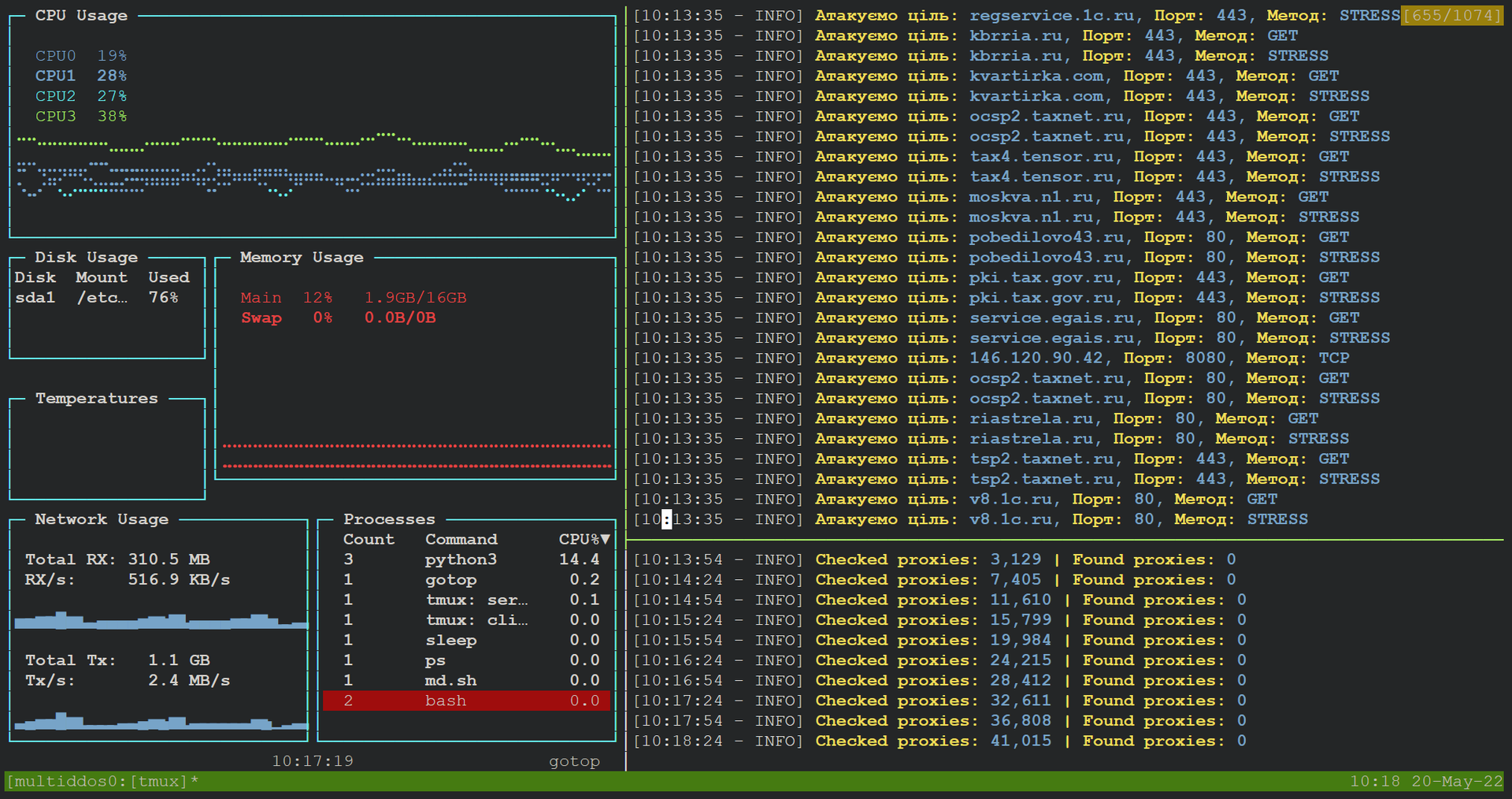Click the text cursor in the last attack log line
Screen dimensions: 1512x799
click(666, 519)
